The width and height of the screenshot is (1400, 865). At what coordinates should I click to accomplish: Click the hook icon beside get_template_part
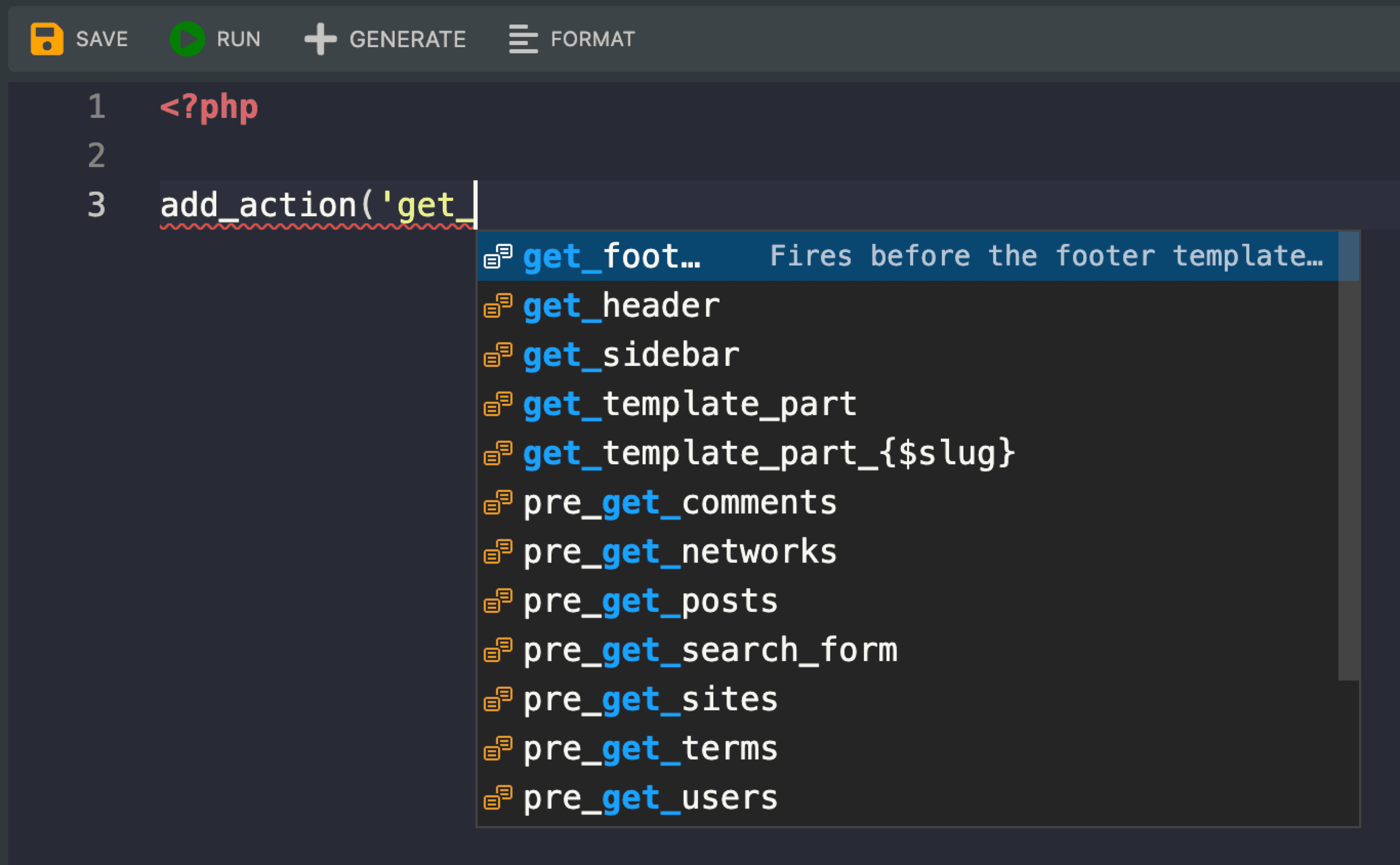tap(498, 404)
